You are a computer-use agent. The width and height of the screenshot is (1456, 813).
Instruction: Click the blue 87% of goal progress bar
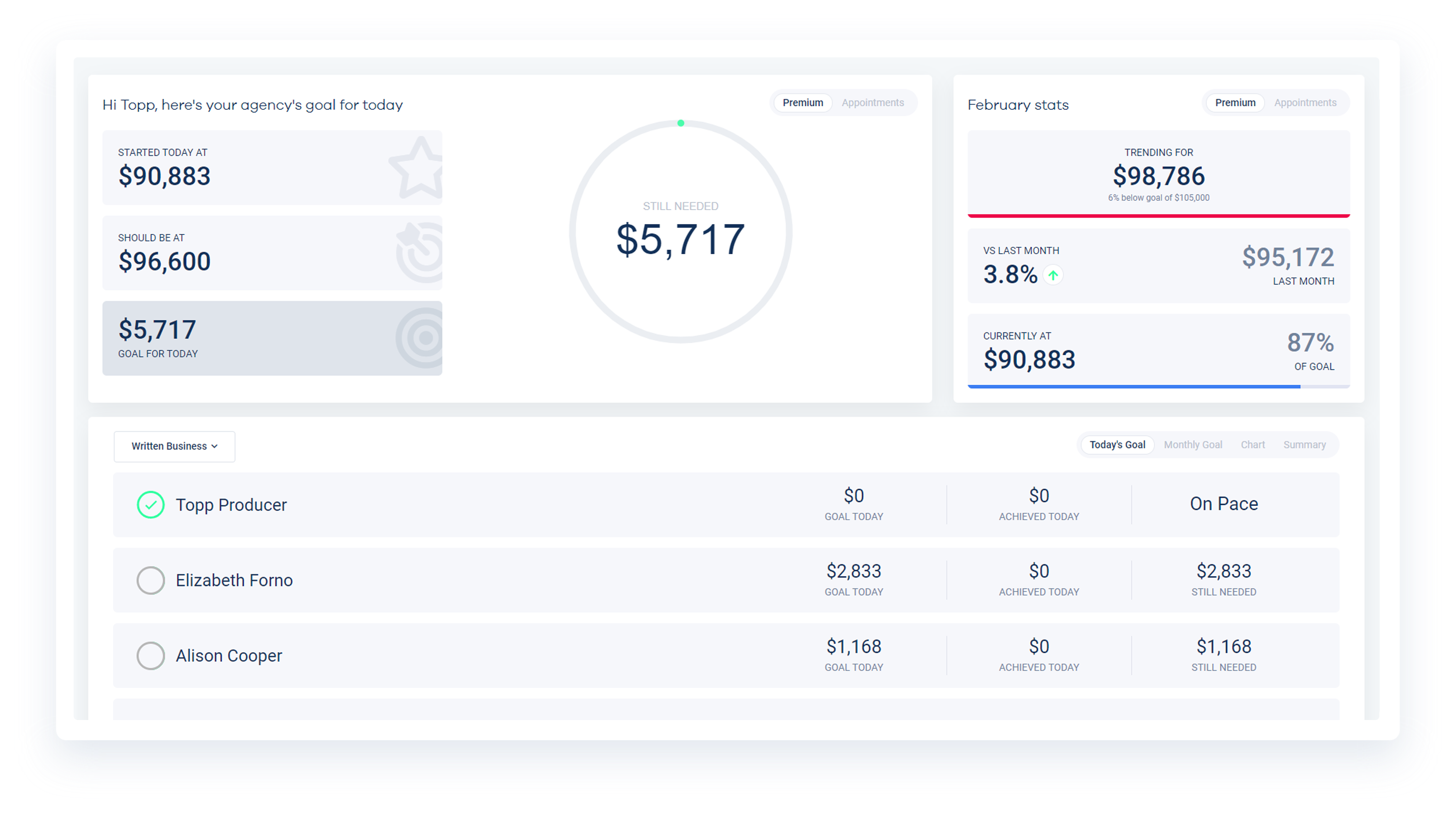pos(1133,387)
